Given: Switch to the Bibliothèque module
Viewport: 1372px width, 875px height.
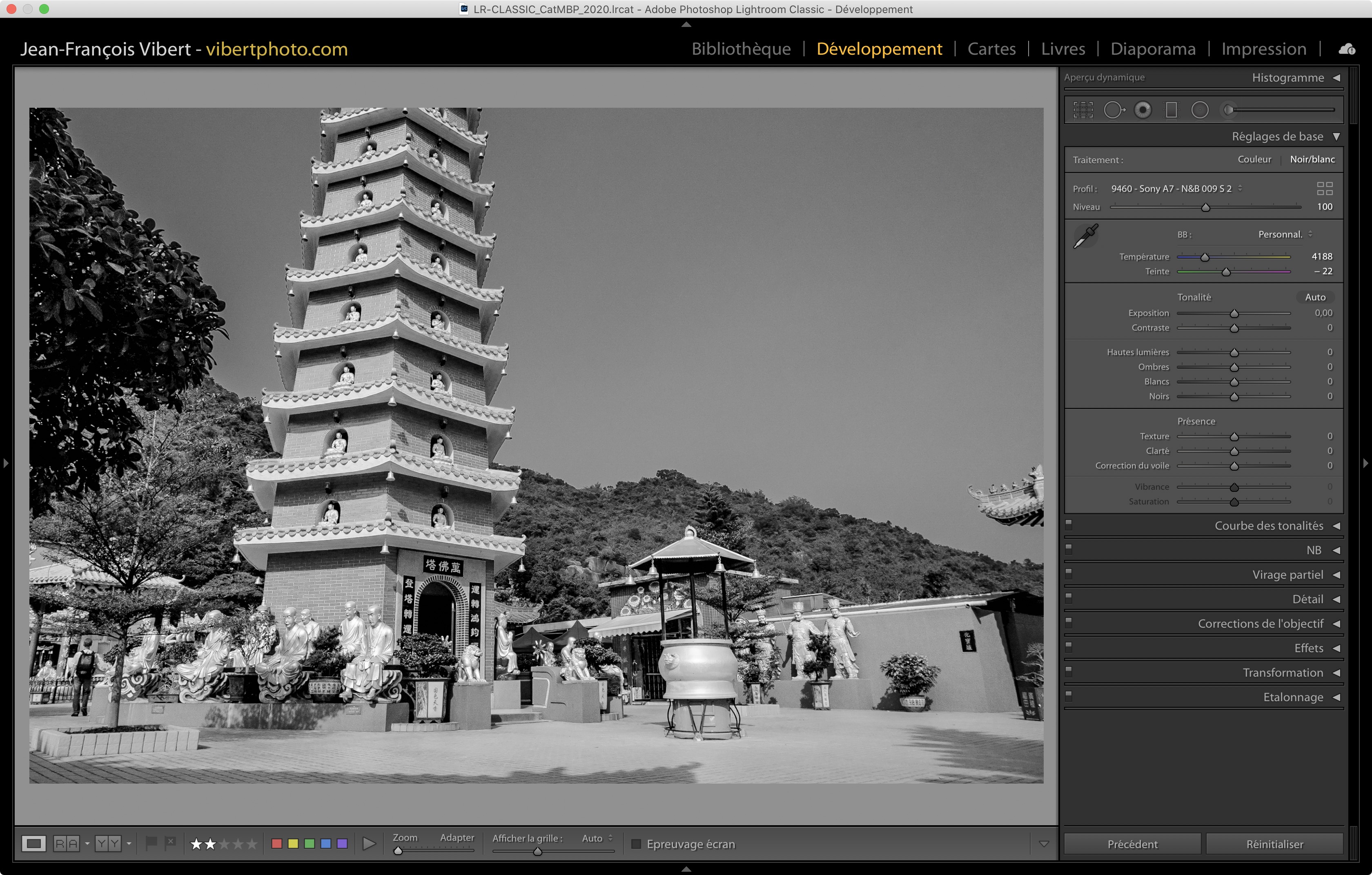Looking at the screenshot, I should pos(741,49).
